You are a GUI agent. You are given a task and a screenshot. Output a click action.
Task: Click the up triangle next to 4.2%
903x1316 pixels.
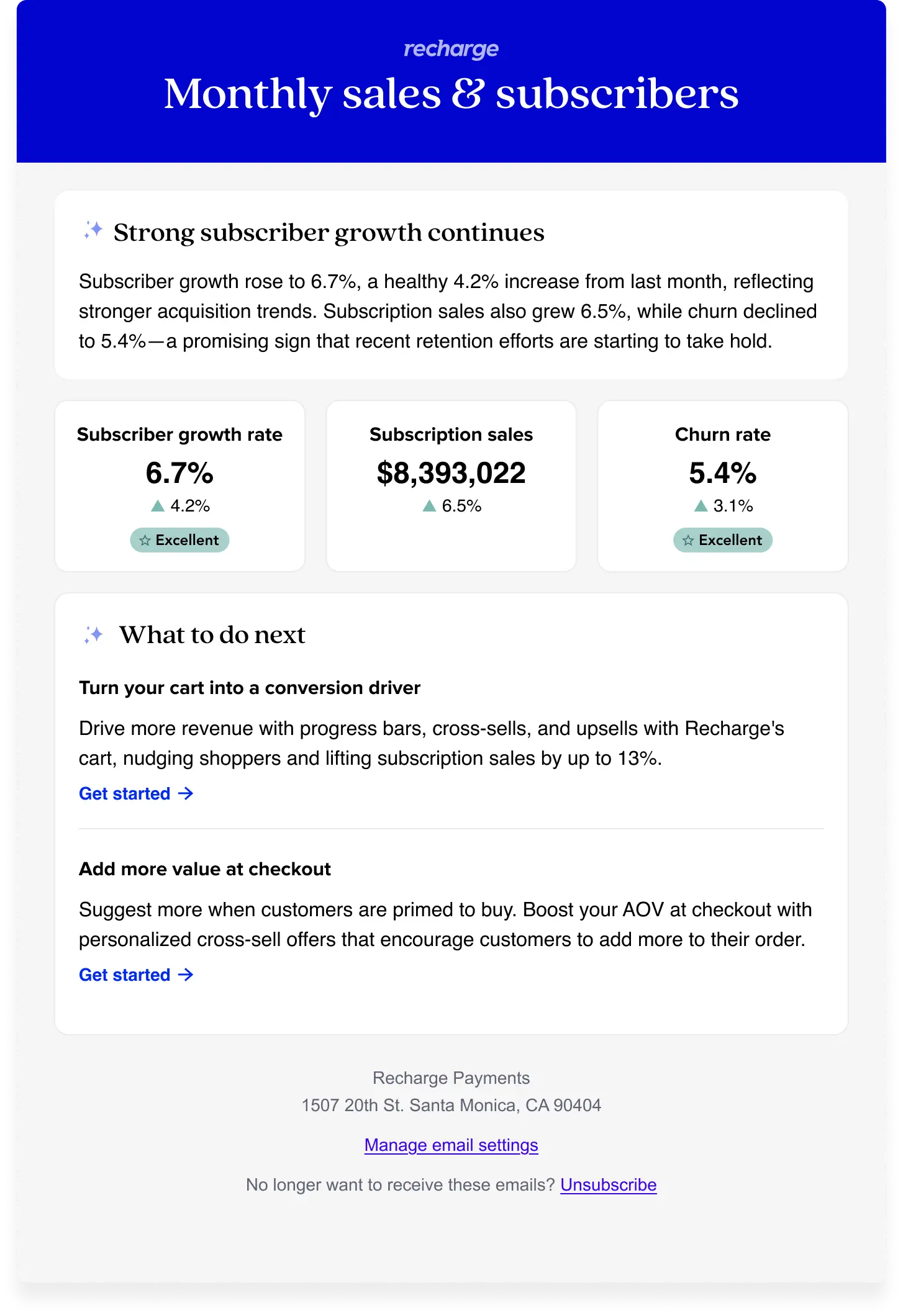[x=158, y=506]
